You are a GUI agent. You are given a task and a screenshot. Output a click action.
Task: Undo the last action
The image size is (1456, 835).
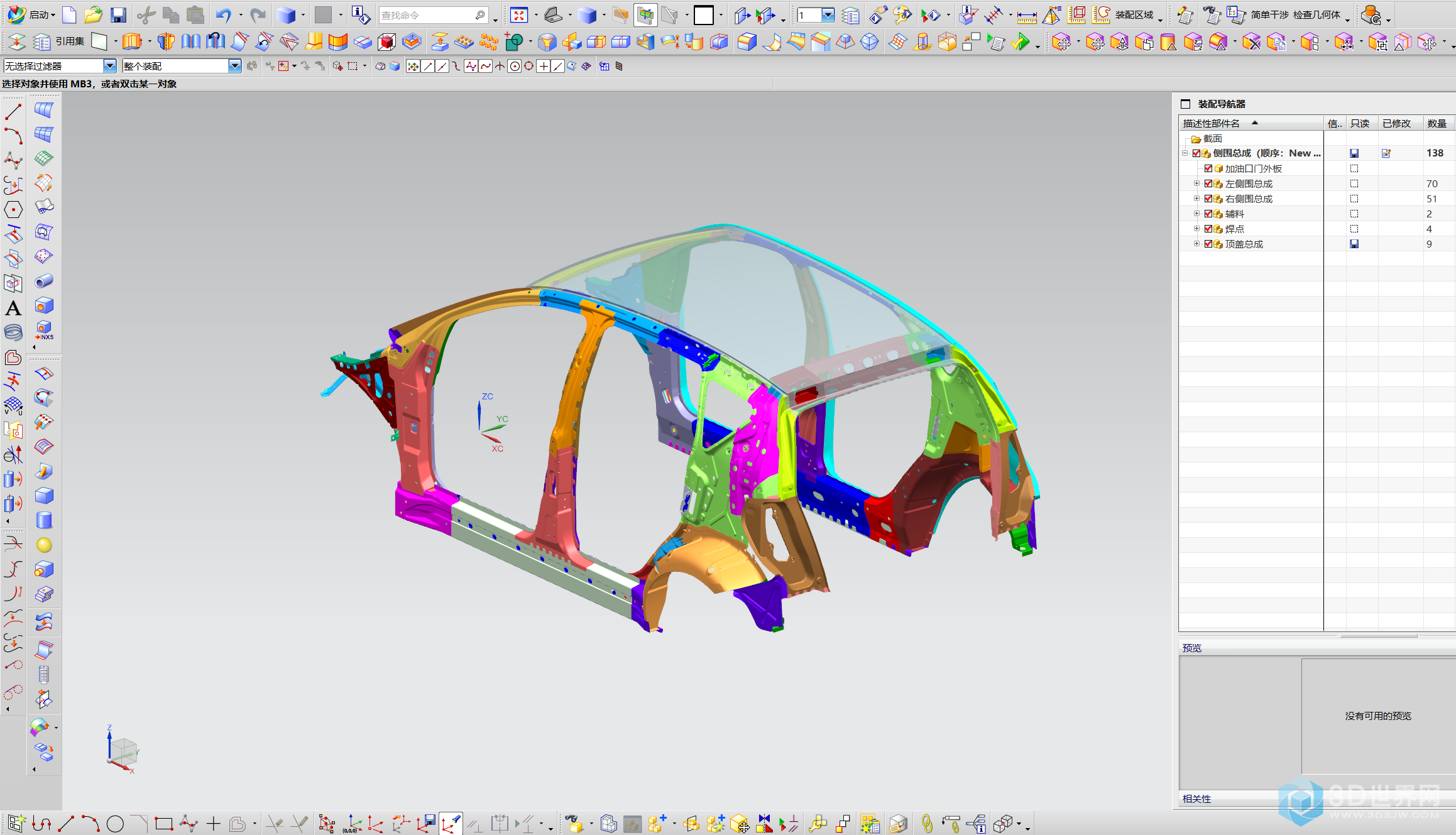coord(223,14)
